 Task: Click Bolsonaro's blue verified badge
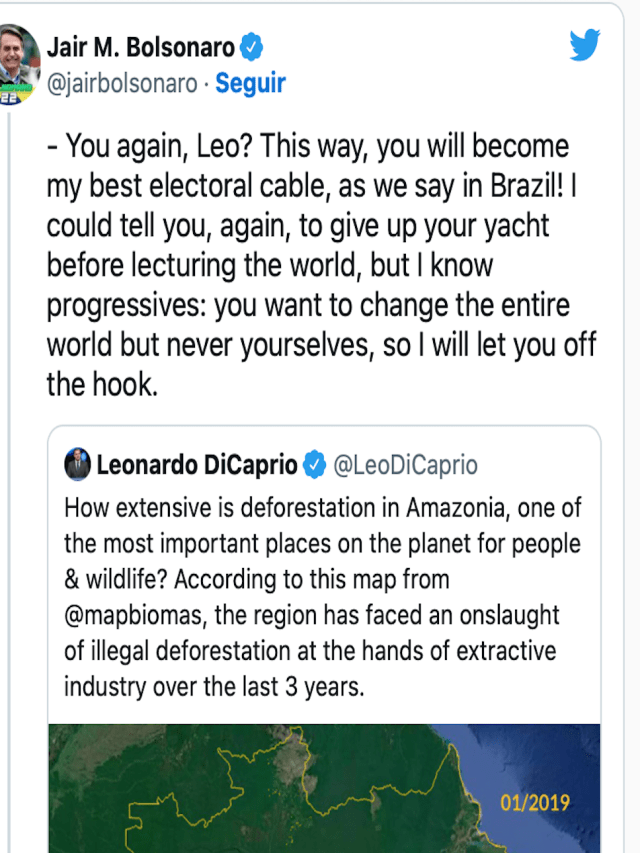(254, 47)
